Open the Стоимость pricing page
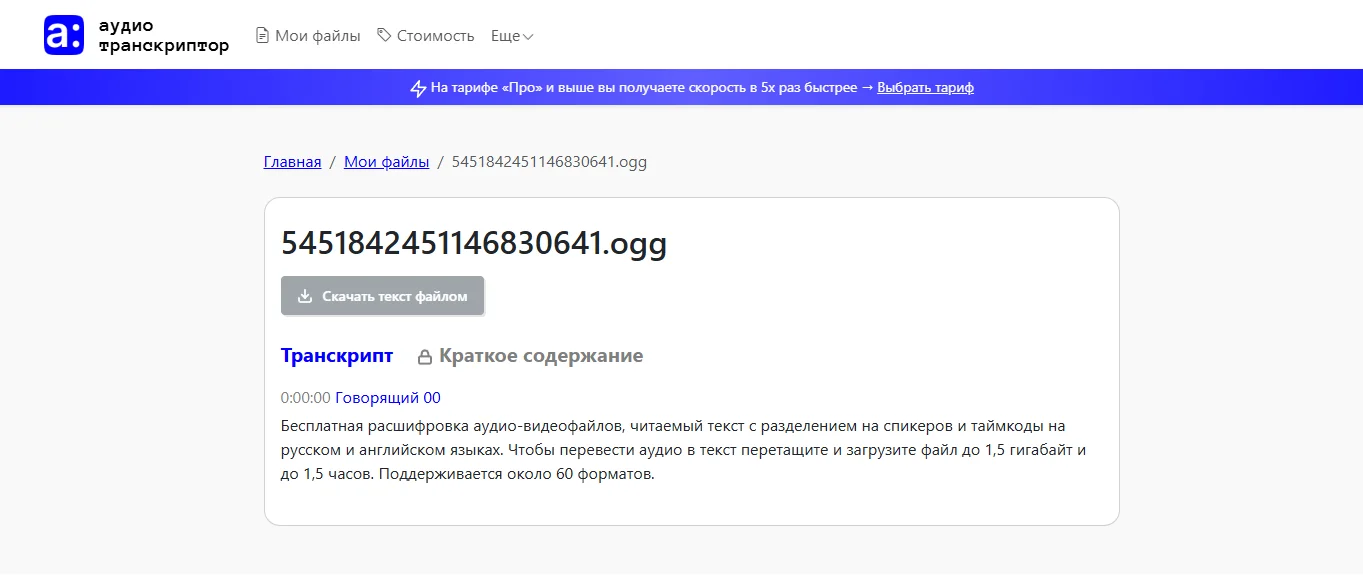 click(x=435, y=36)
